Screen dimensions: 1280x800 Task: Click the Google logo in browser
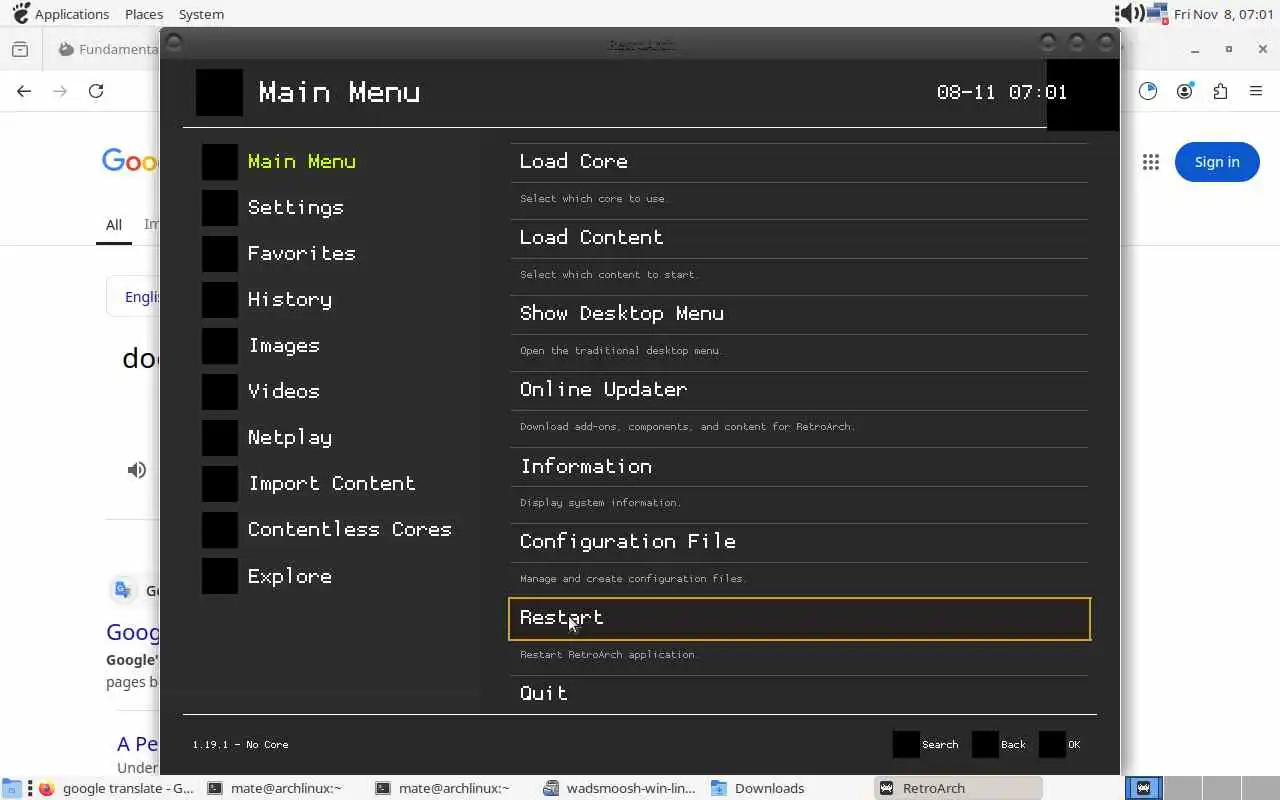[x=130, y=161]
